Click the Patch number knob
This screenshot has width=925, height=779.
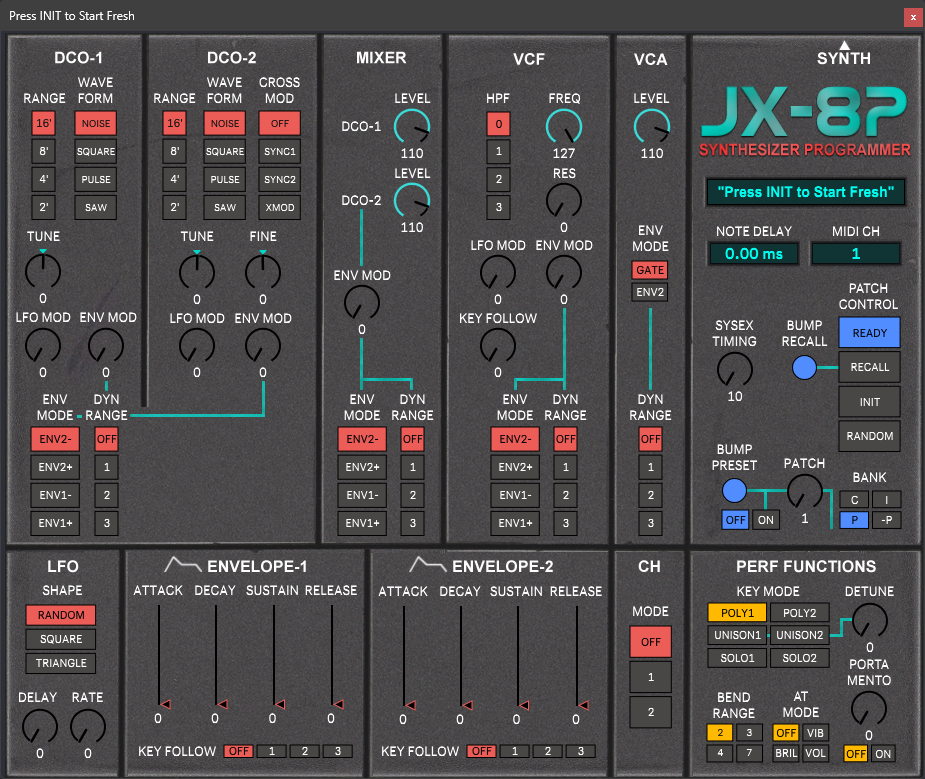[805, 492]
